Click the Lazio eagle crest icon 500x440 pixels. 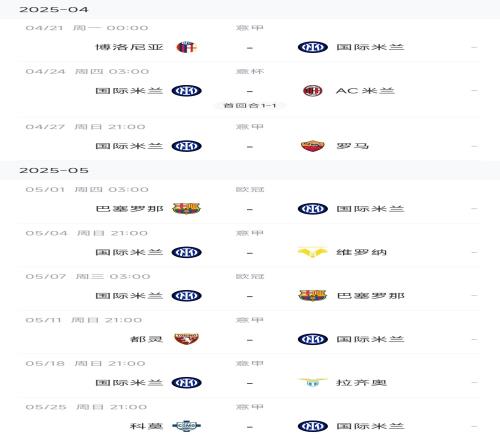312,382
